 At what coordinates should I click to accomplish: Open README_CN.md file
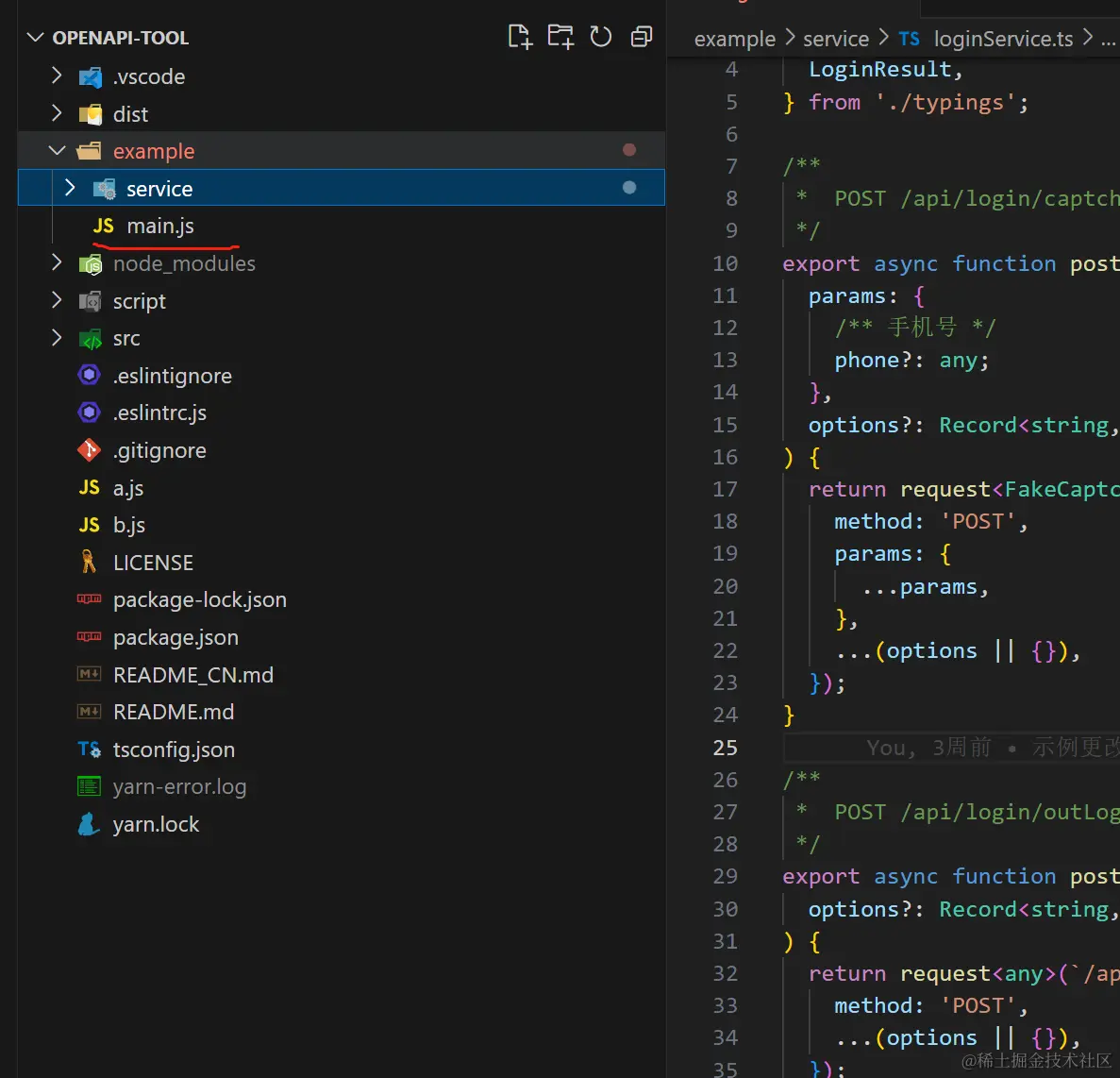coord(192,675)
